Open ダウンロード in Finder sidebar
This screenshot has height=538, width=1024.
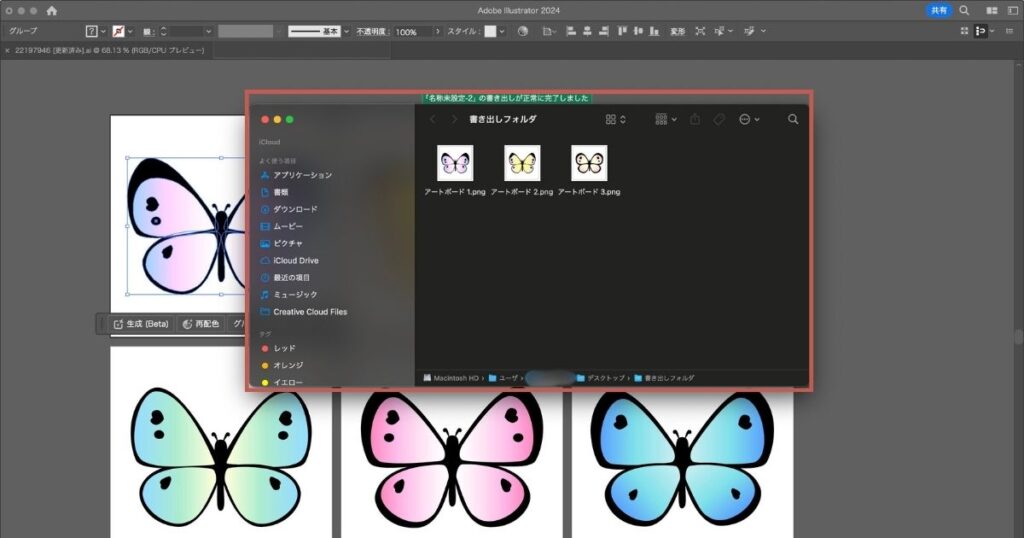[x=295, y=209]
